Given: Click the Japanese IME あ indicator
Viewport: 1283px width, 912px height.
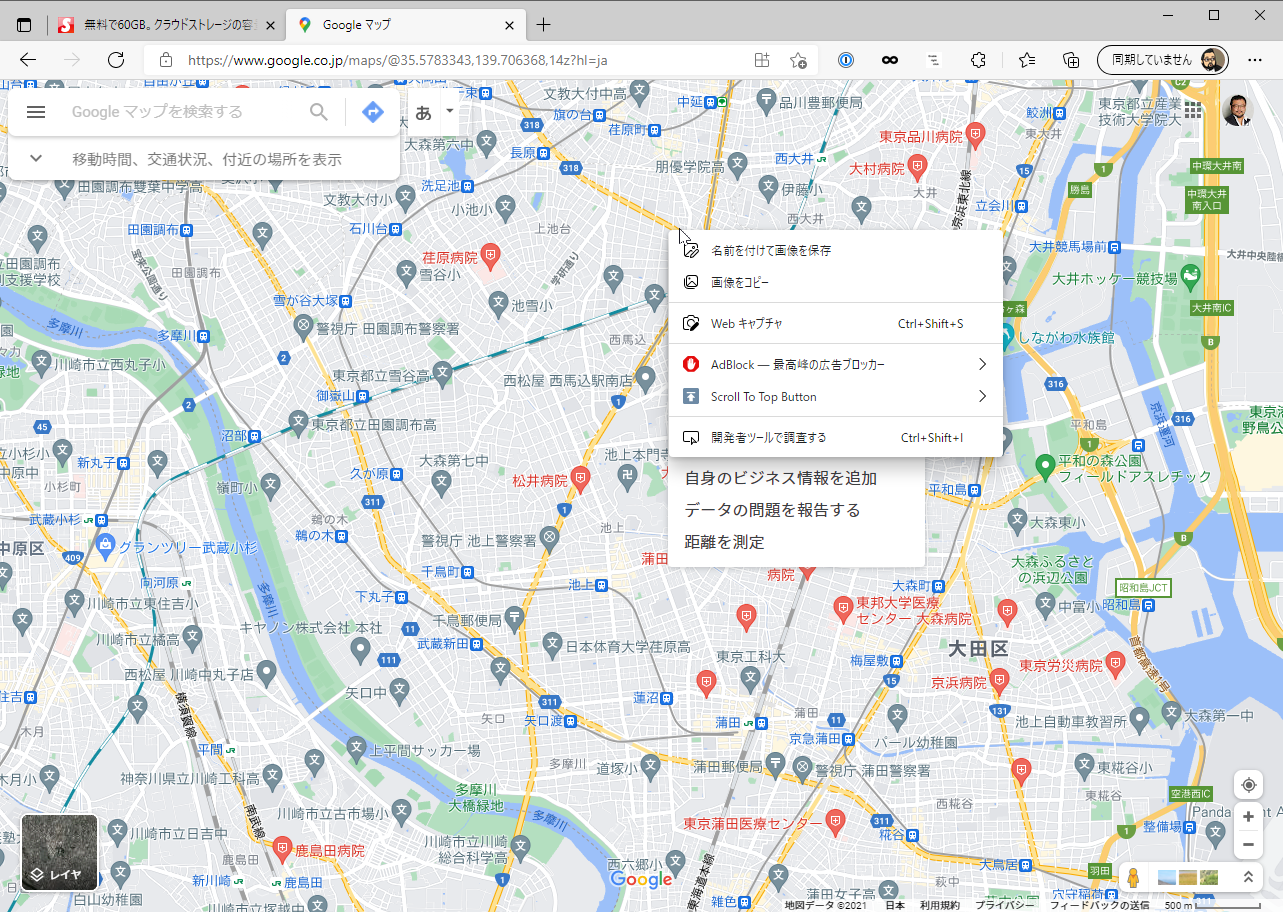Looking at the screenshot, I should pyautogui.click(x=423, y=113).
